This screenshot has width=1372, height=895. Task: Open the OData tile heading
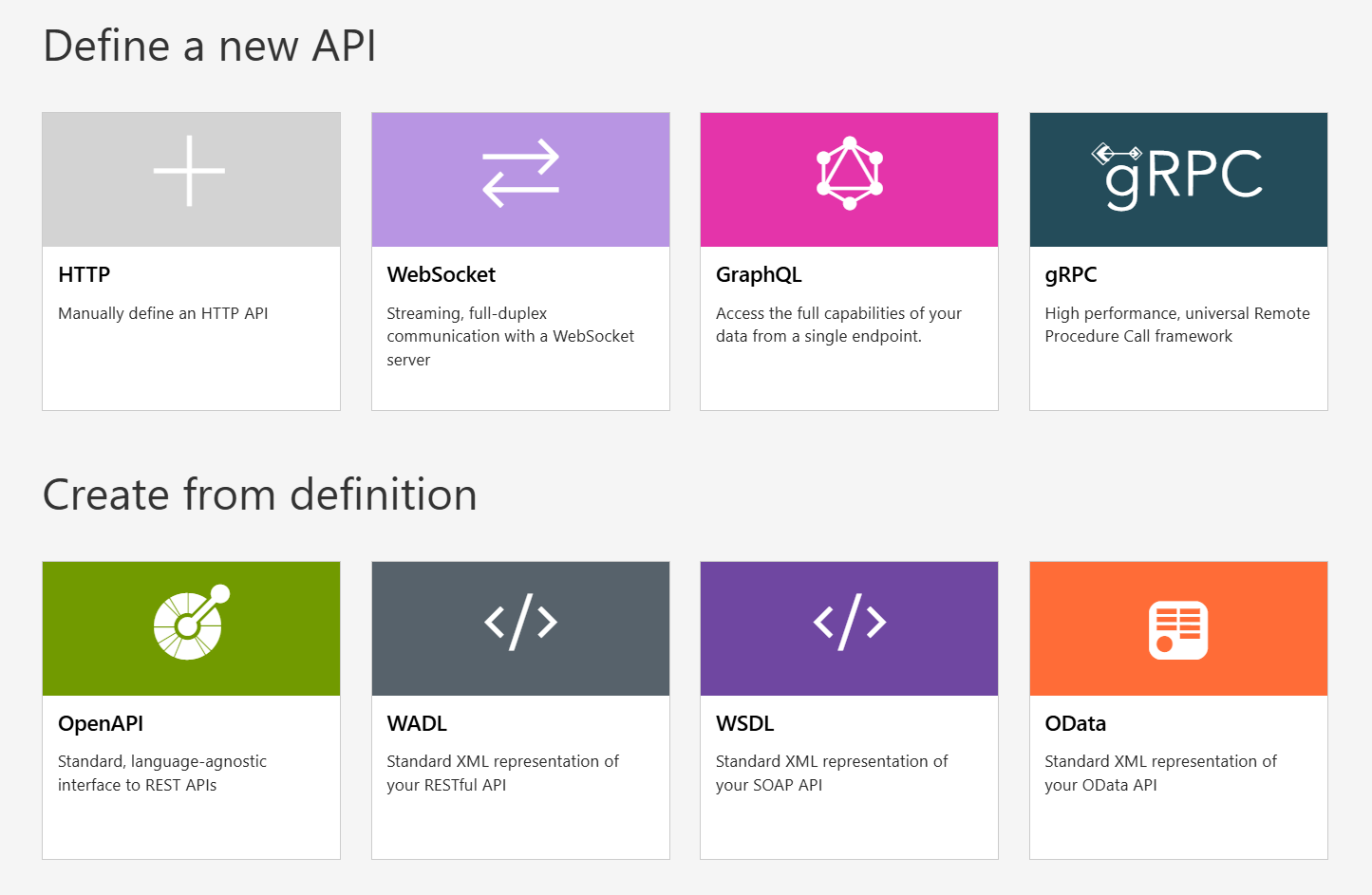coord(1075,724)
